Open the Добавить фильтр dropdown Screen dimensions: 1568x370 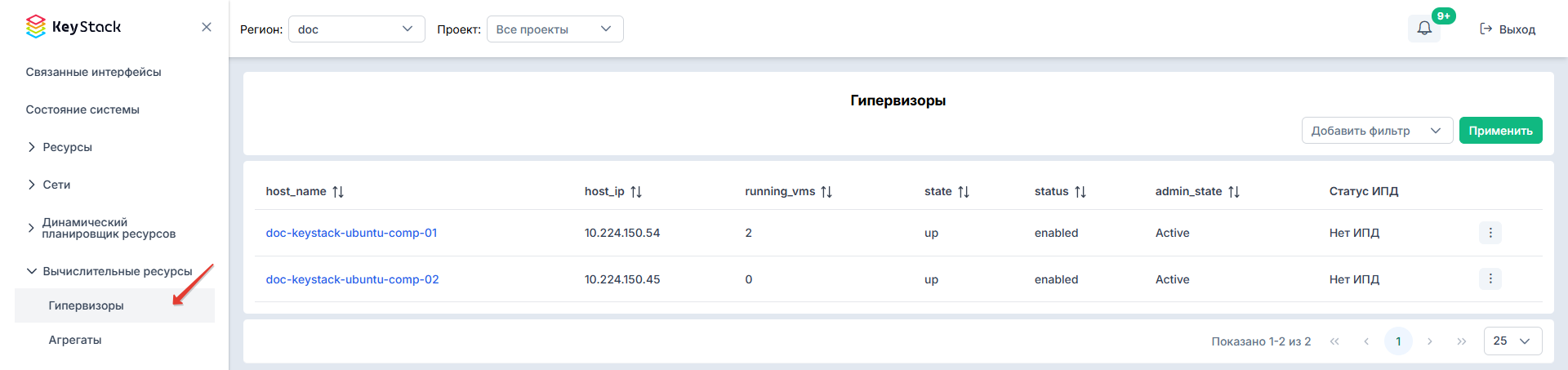[1377, 131]
